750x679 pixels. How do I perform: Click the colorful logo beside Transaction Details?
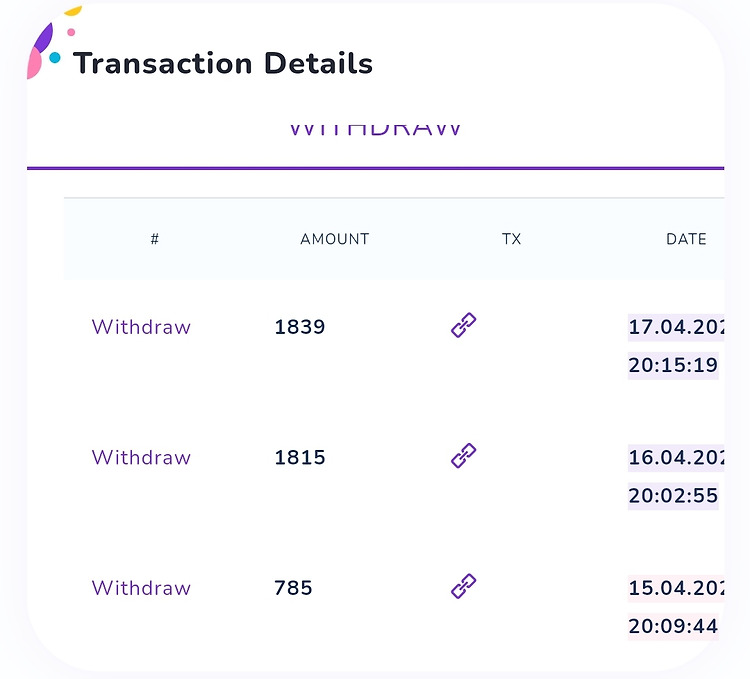(x=48, y=48)
